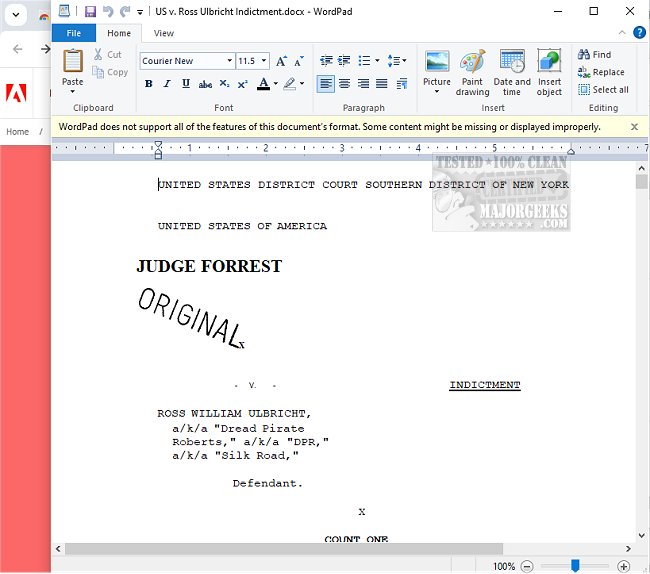Open WordPad Help question mark icon
Image resolution: width=650 pixels, height=574 pixels.
pyautogui.click(x=639, y=32)
